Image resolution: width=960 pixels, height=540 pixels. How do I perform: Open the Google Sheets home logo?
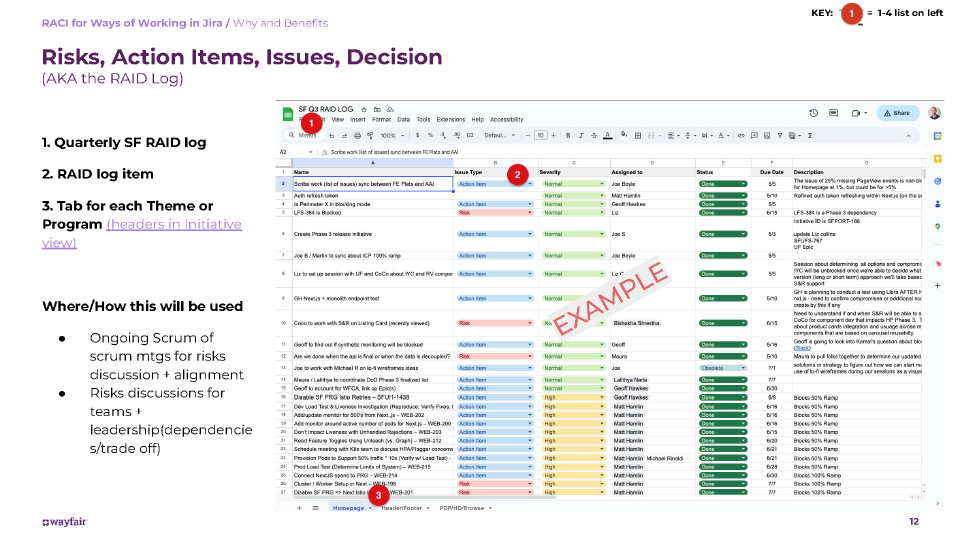[288, 114]
